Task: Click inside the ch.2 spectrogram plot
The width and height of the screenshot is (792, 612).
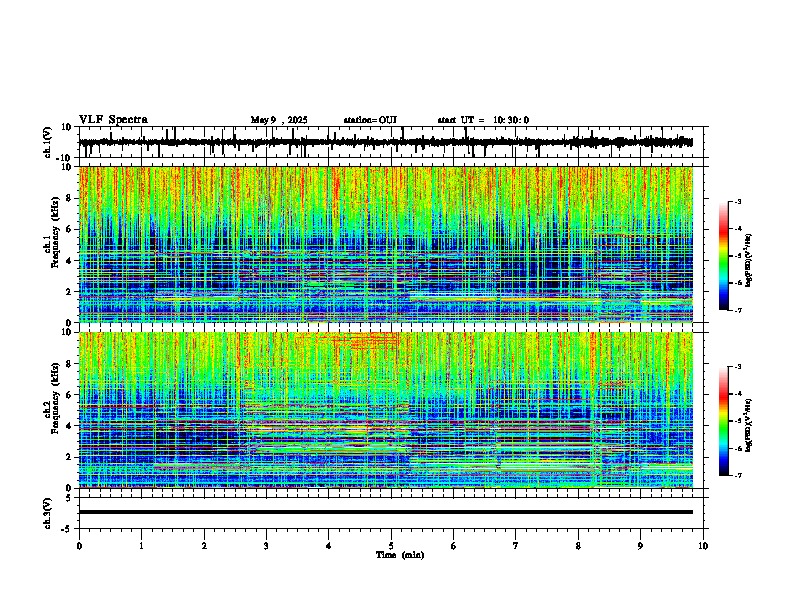Action: [x=386, y=410]
